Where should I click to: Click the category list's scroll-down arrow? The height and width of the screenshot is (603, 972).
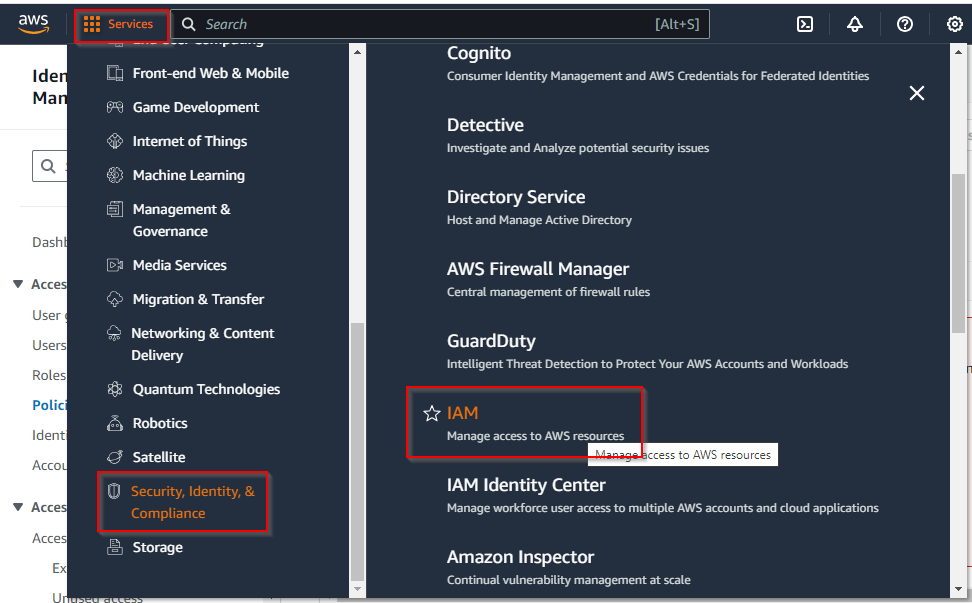[357, 589]
